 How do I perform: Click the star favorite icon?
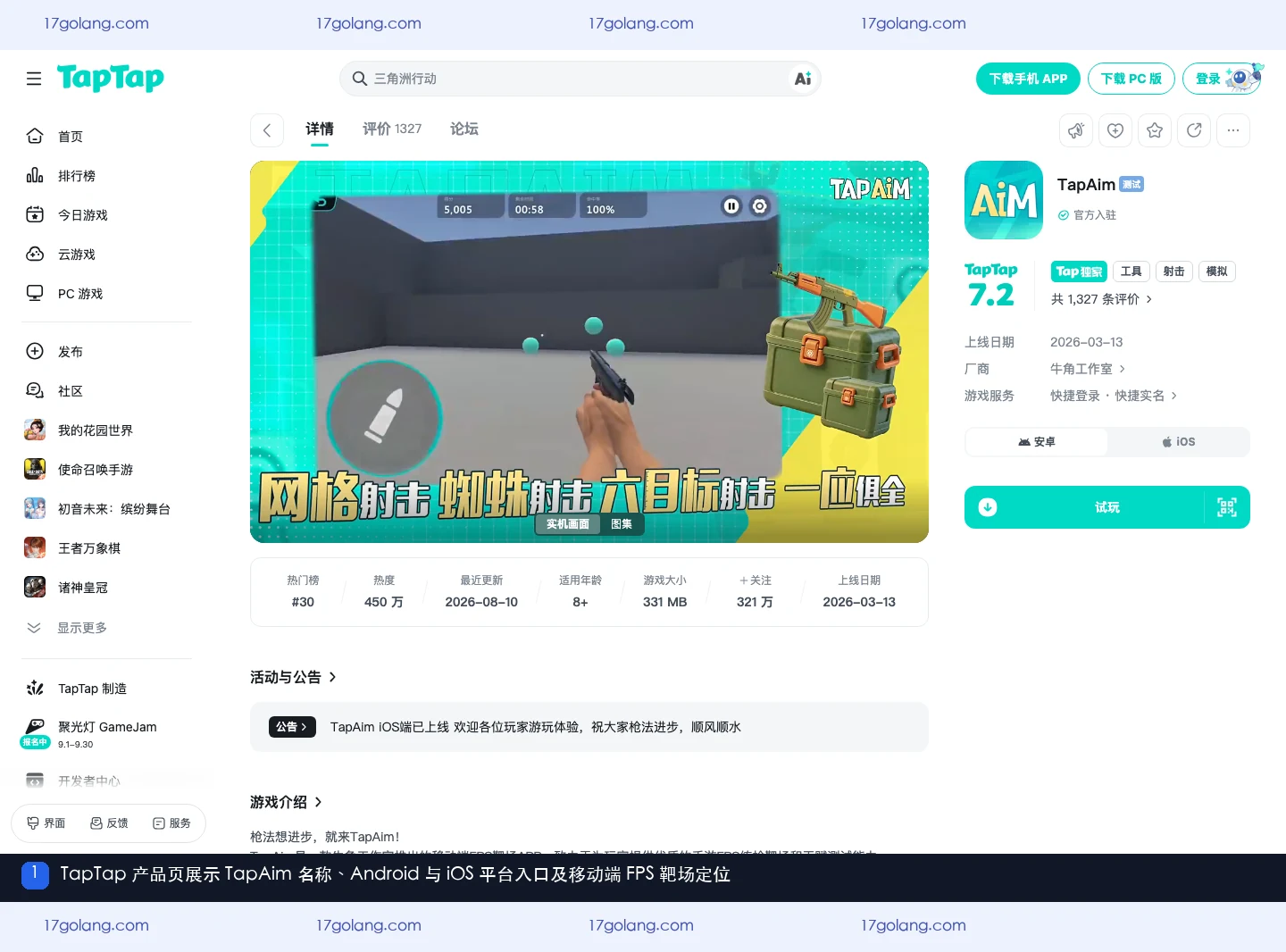[x=1155, y=130]
